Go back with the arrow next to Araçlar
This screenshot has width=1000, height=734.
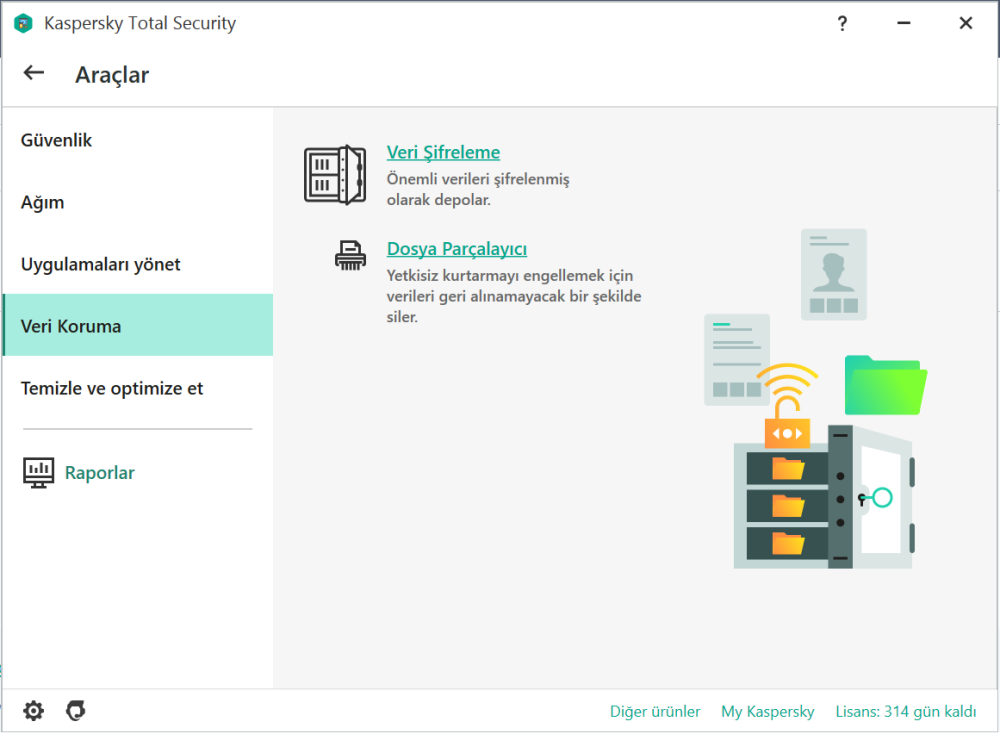[x=34, y=73]
